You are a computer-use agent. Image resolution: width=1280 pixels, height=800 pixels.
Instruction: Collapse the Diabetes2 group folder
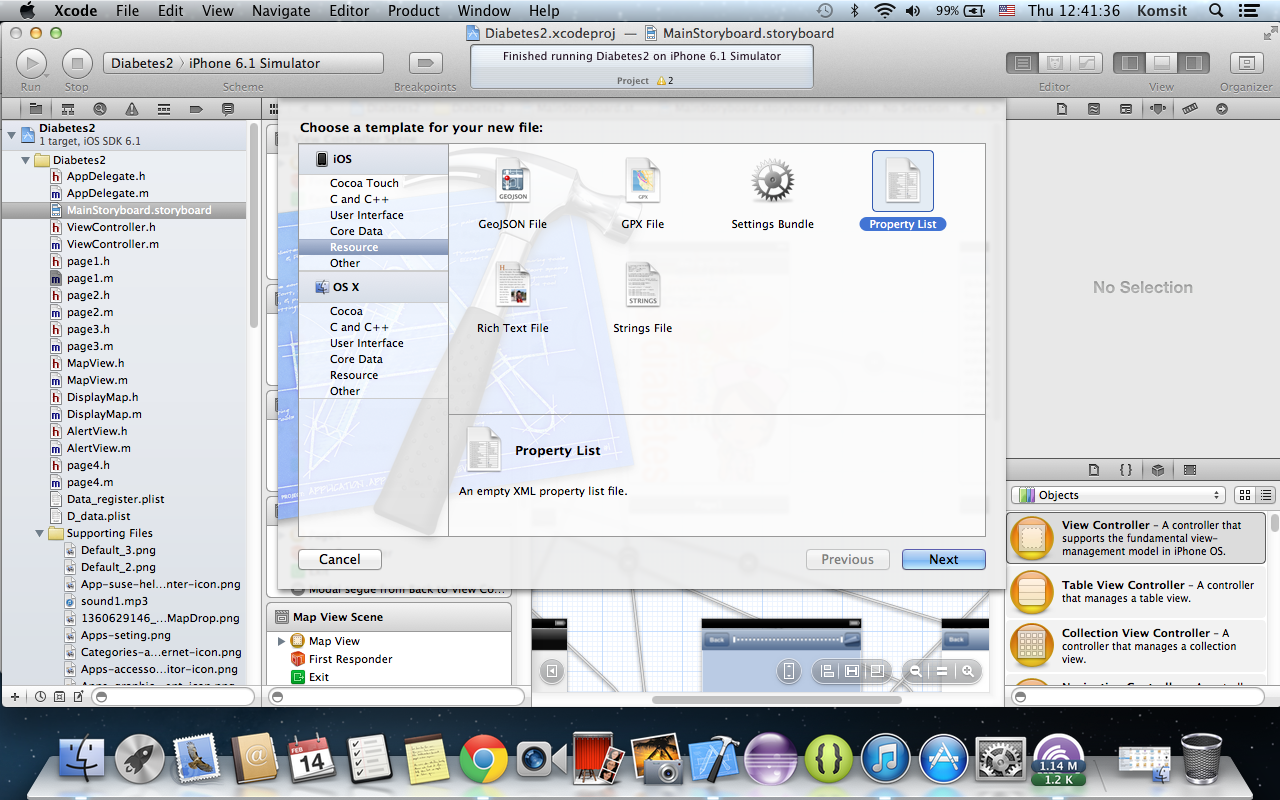tap(26, 160)
